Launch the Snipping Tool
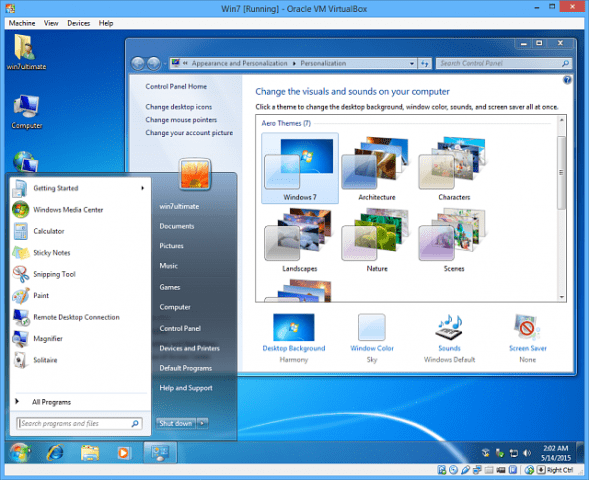Image resolution: width=589 pixels, height=480 pixels. [x=80, y=274]
